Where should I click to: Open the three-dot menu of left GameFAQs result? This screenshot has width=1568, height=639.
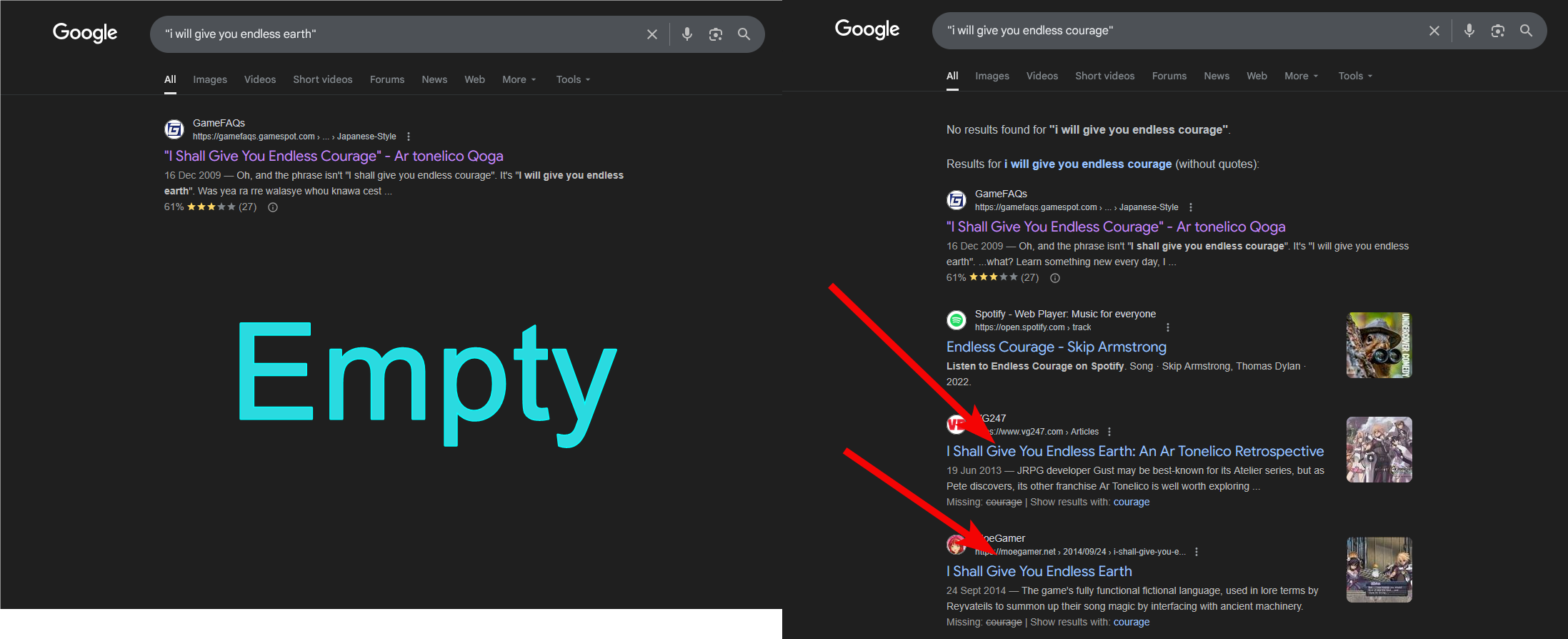[x=409, y=137]
